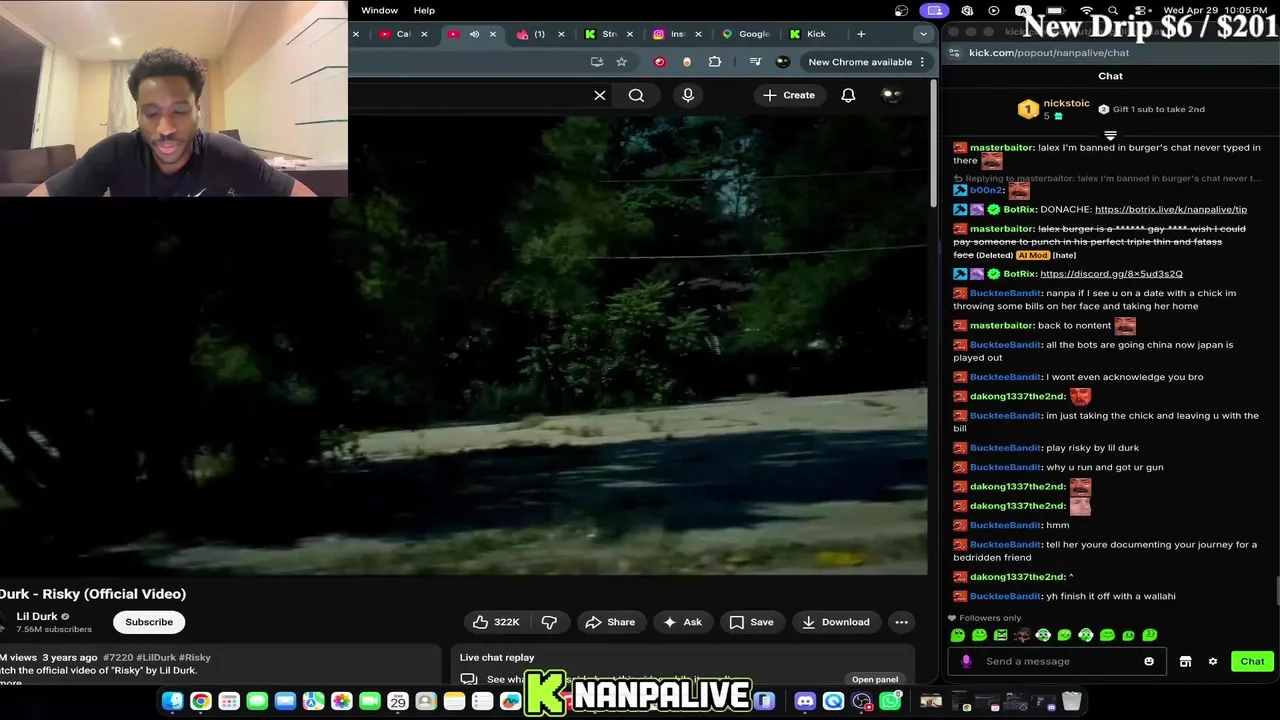
Task: Clear the YouTube search box with the X
Action: tap(600, 95)
